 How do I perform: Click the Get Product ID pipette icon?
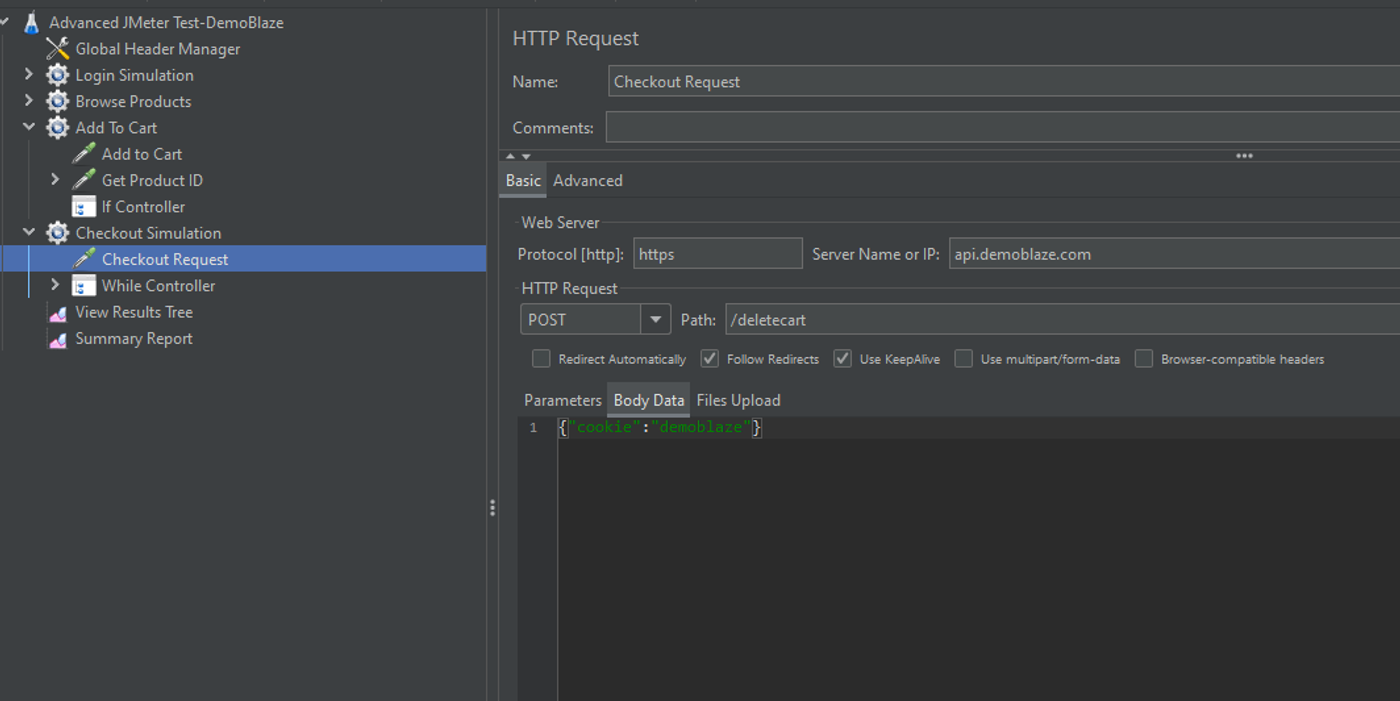pos(84,180)
